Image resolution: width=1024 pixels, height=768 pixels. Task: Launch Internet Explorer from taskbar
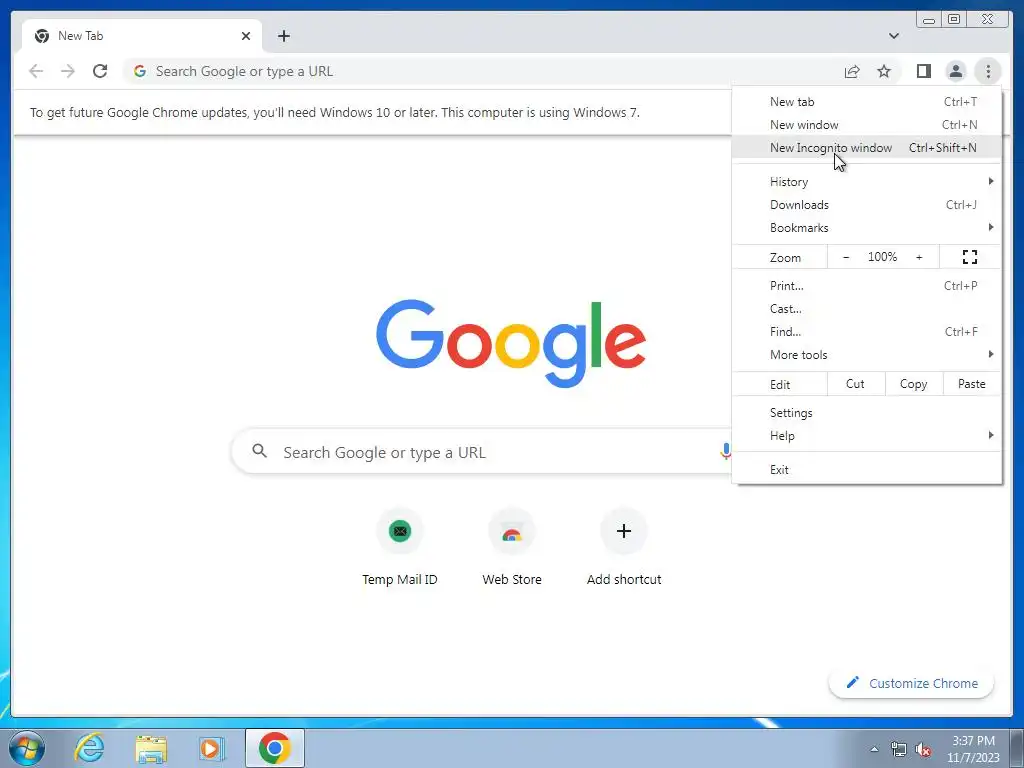click(x=89, y=748)
